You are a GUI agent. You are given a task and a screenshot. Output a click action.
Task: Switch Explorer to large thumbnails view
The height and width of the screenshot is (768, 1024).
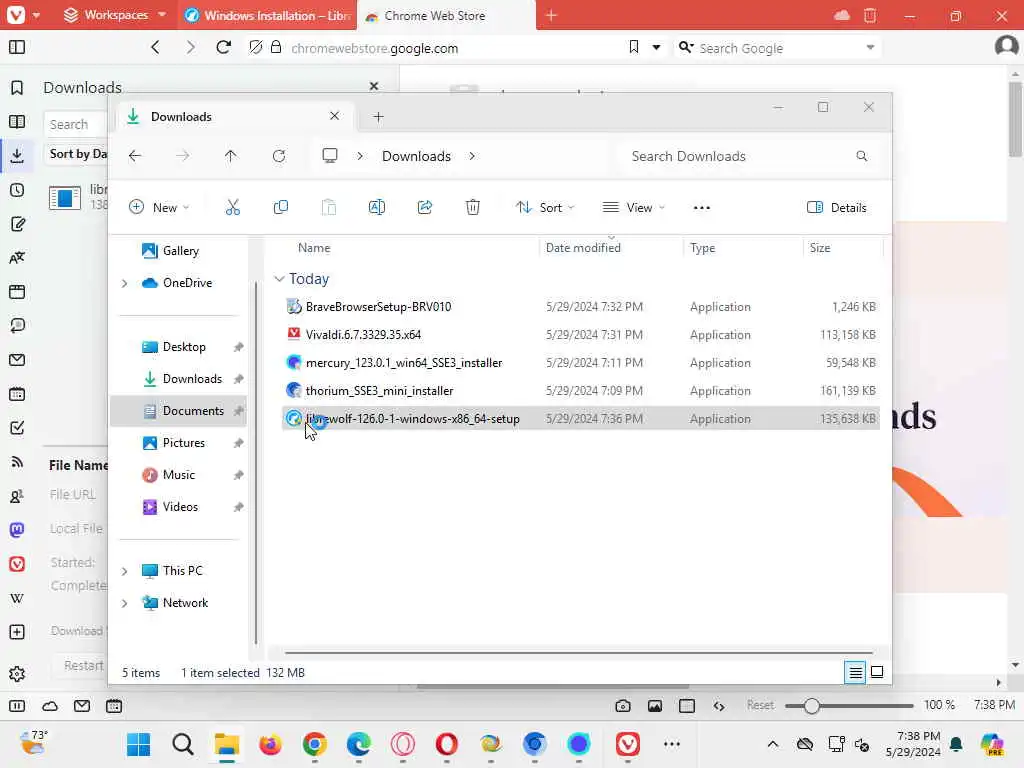pyautogui.click(x=877, y=672)
